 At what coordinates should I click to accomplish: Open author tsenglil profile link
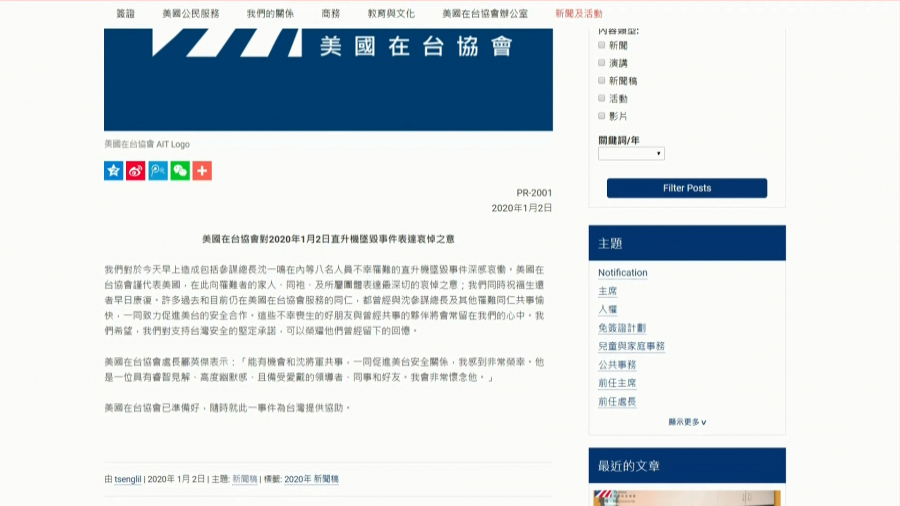(127, 479)
